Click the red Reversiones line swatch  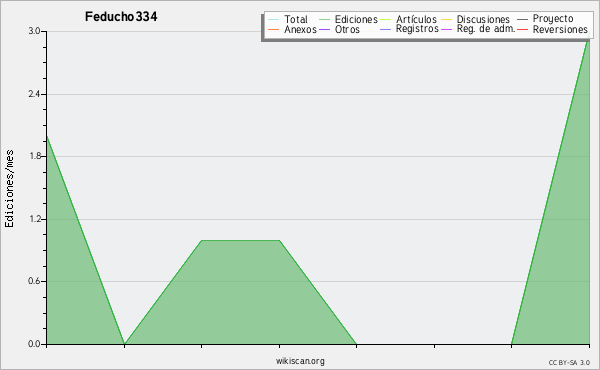(x=523, y=29)
